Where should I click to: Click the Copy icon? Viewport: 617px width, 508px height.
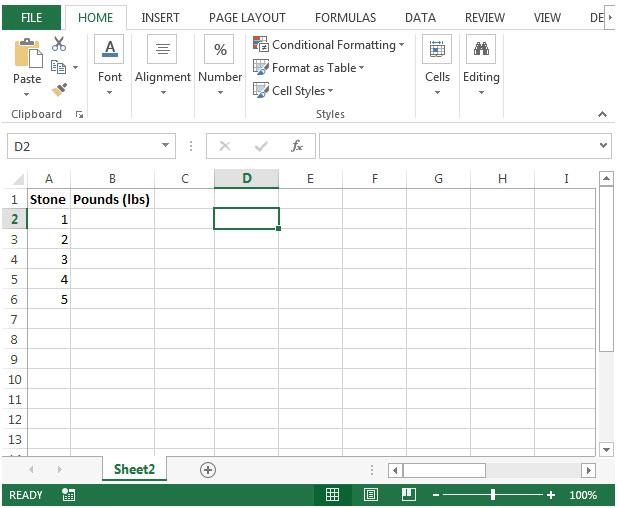pos(59,67)
